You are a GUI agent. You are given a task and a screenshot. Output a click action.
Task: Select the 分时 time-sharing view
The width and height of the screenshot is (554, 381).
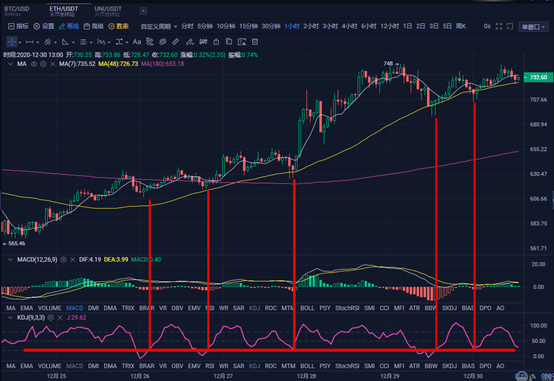[x=187, y=26]
